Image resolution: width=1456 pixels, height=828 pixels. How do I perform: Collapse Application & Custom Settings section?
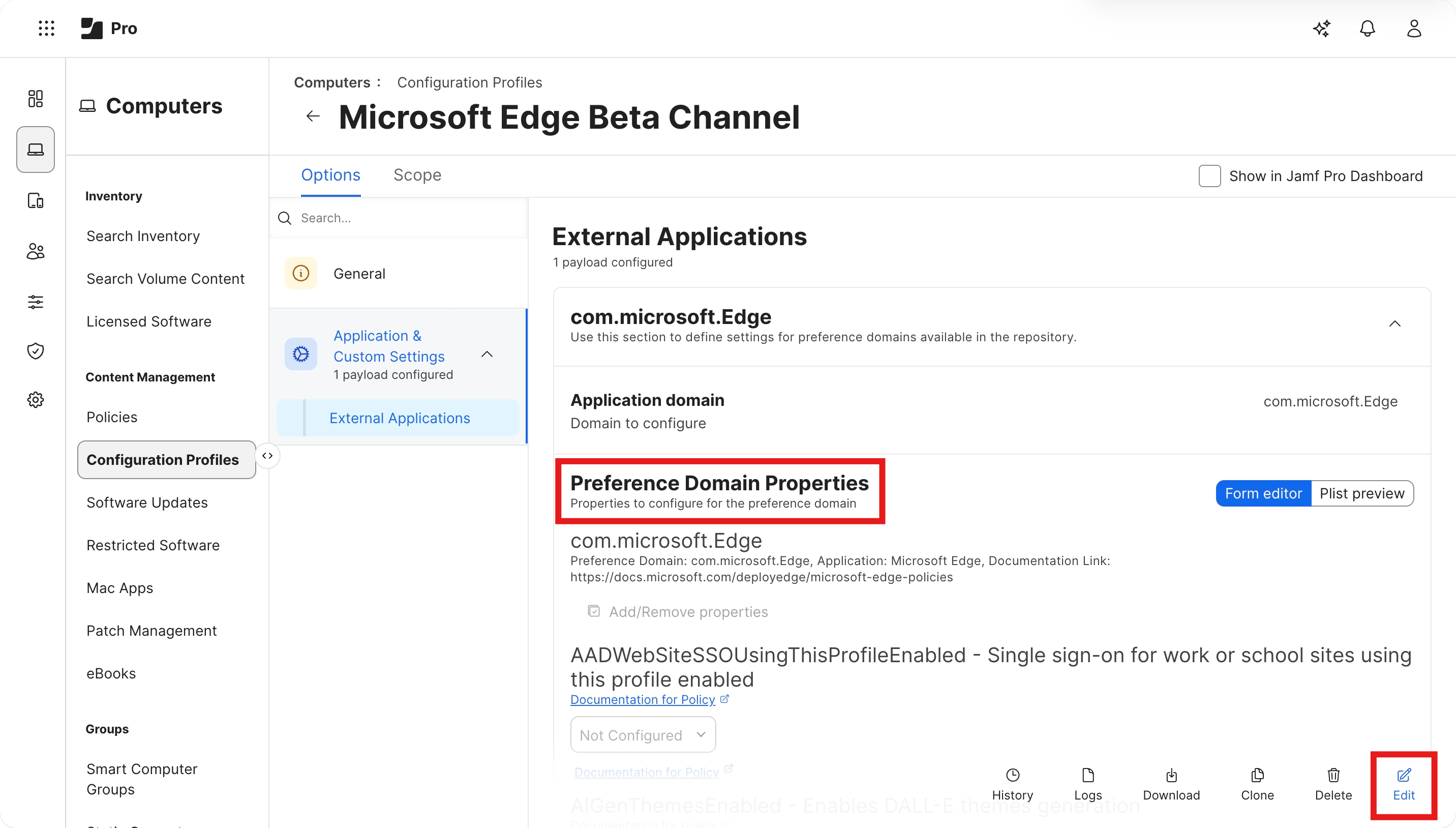point(487,354)
